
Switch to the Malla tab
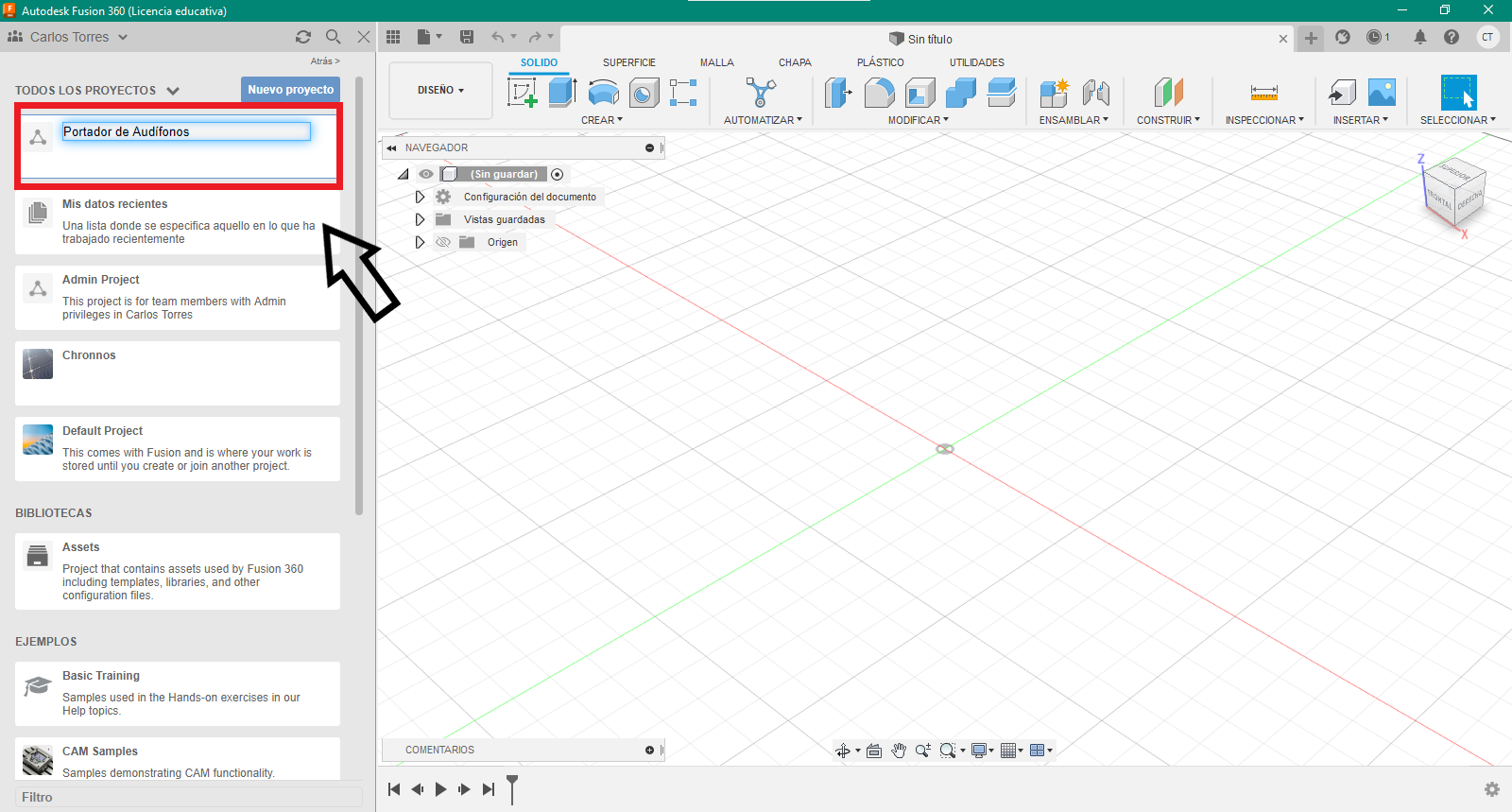pos(717,62)
